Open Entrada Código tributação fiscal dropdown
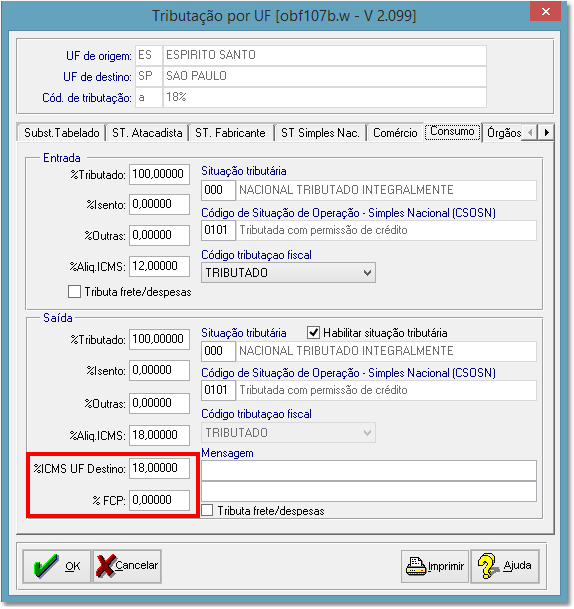The image size is (574, 609). coord(288,273)
